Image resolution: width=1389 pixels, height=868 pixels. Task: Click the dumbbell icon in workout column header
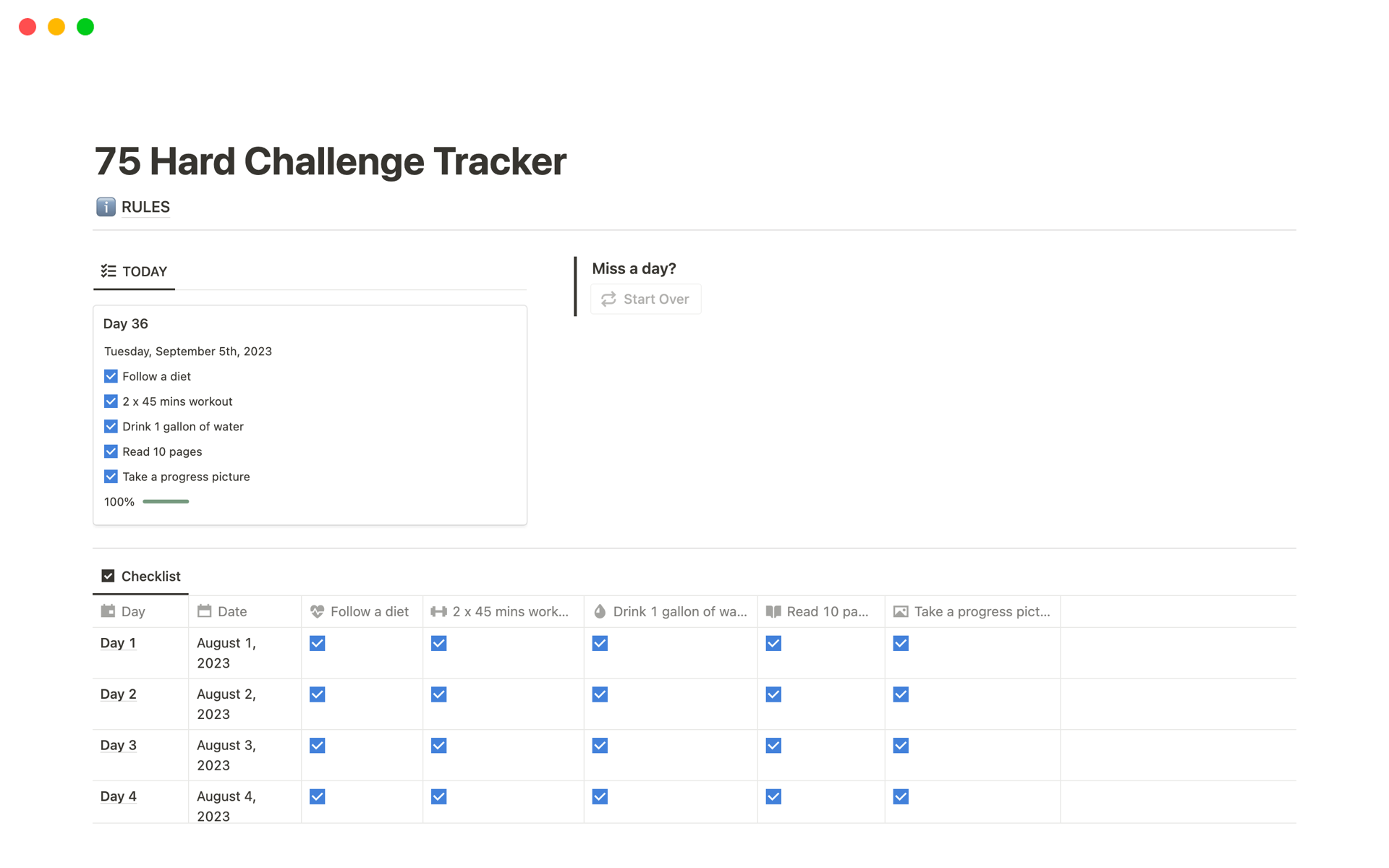tap(438, 611)
